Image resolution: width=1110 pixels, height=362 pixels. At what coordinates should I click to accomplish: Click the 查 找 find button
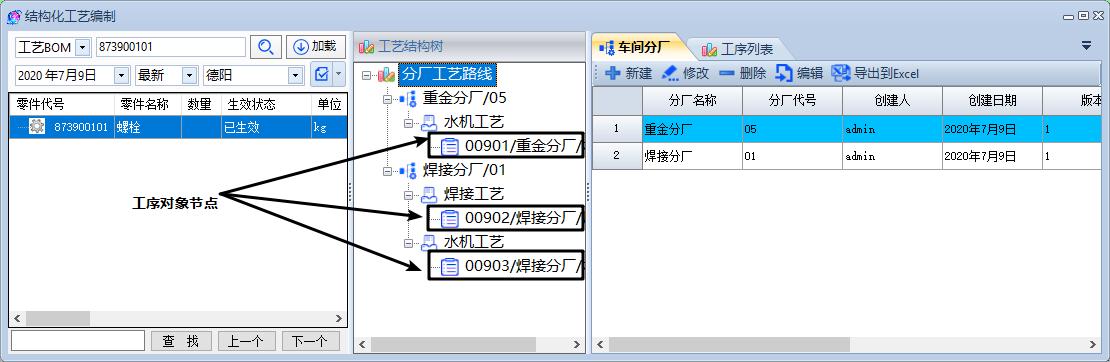click(181, 341)
